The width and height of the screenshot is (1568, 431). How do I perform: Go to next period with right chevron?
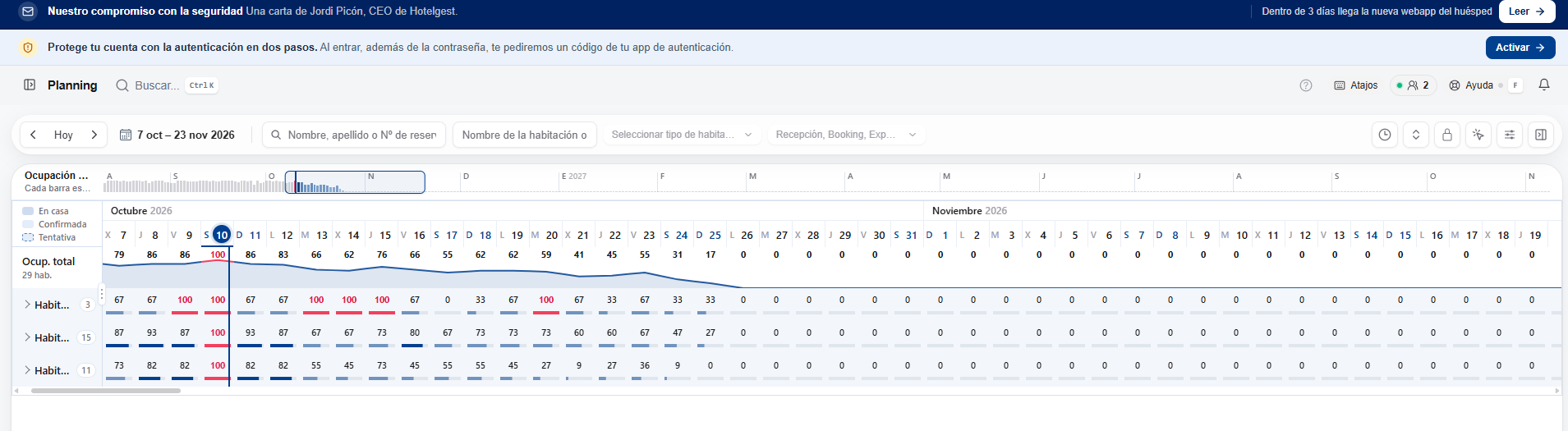(94, 135)
